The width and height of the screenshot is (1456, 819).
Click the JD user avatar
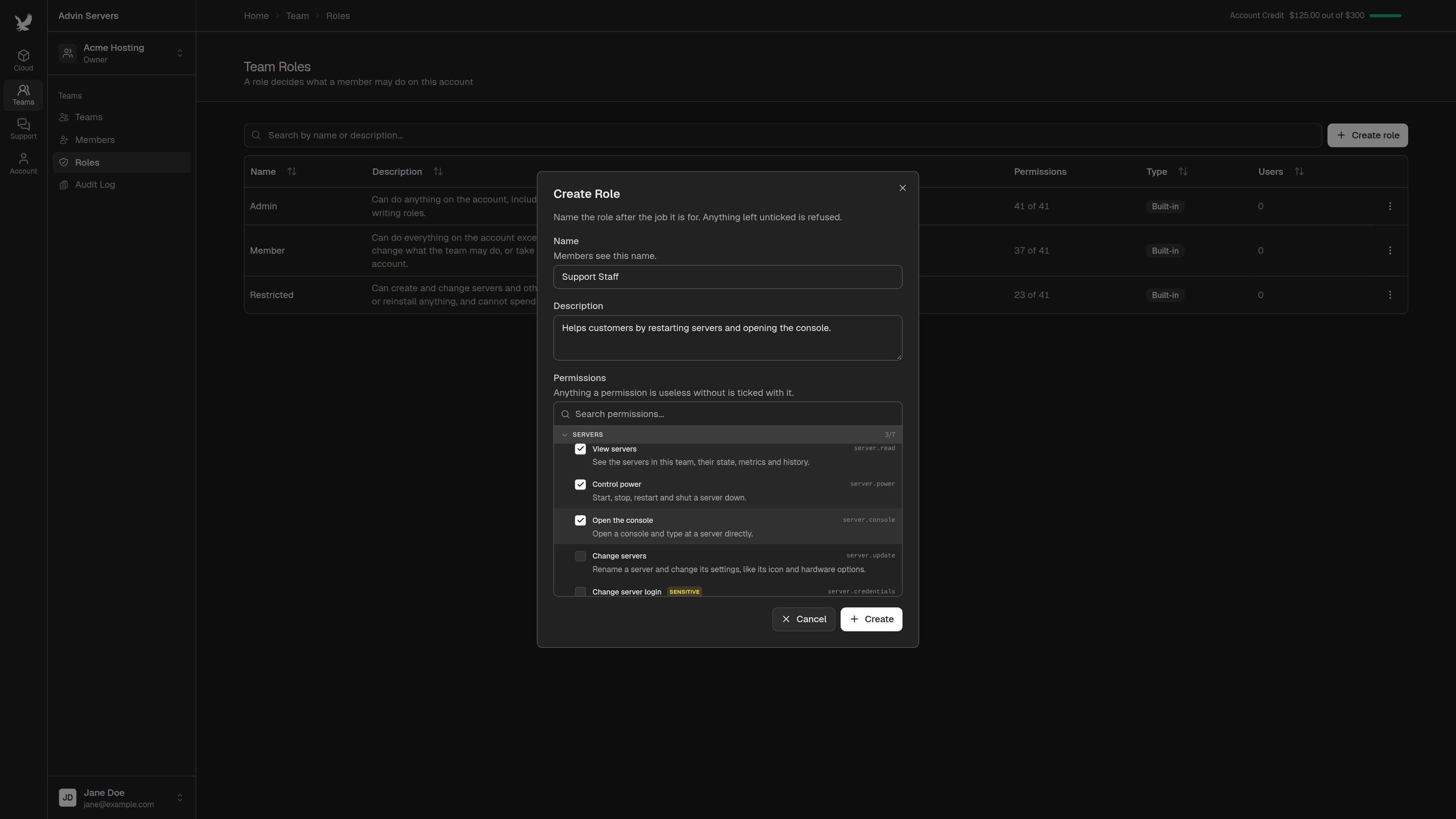(67, 797)
